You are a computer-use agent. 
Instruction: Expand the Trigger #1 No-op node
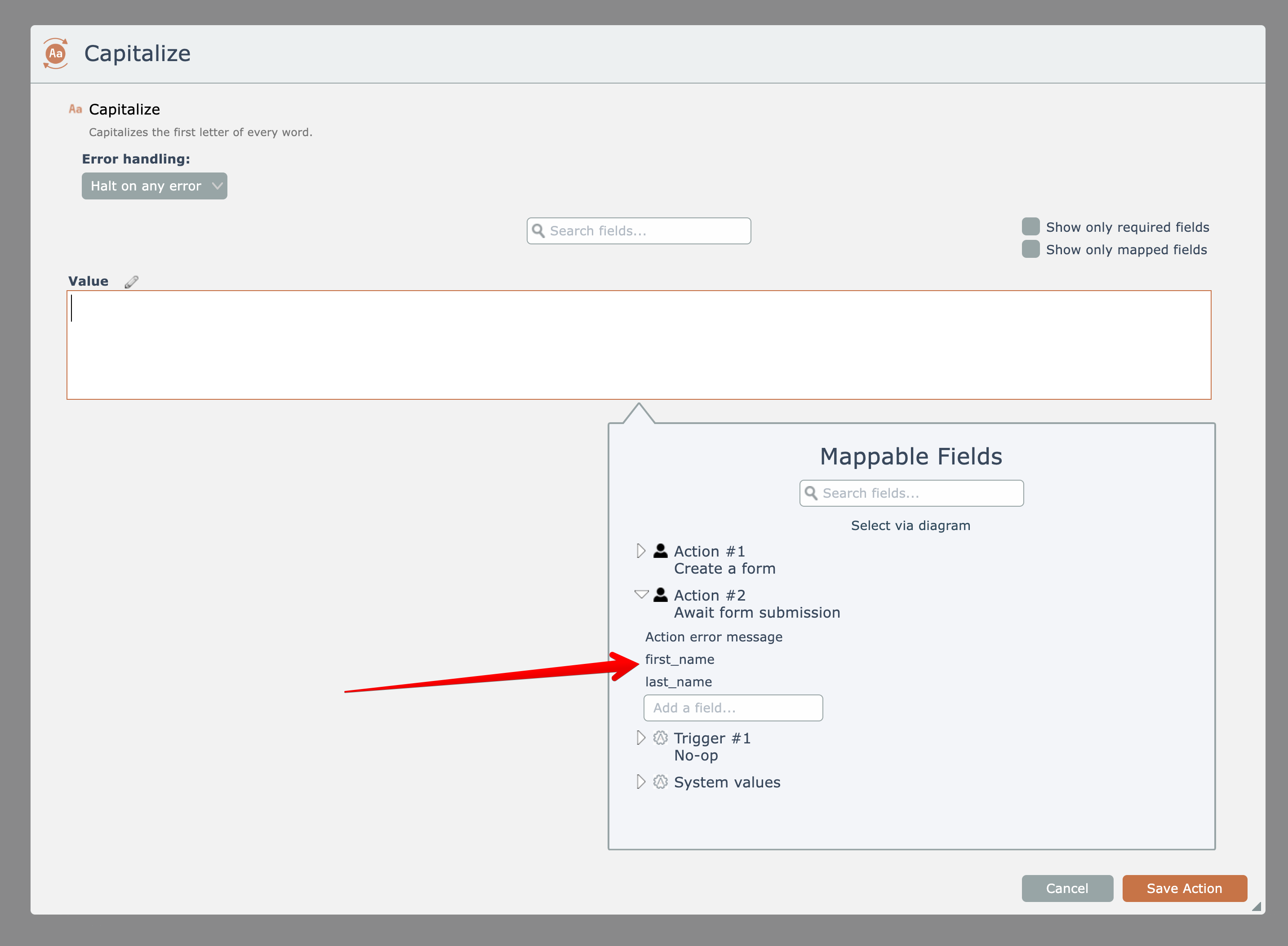tap(640, 738)
